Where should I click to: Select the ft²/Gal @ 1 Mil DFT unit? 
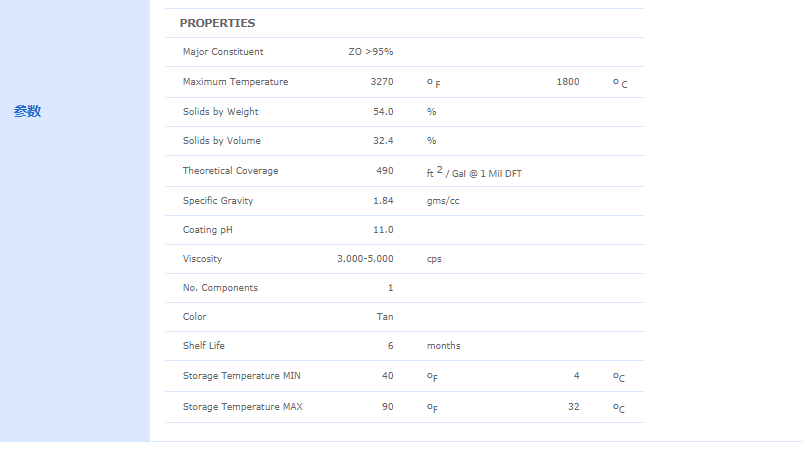[x=474, y=172]
